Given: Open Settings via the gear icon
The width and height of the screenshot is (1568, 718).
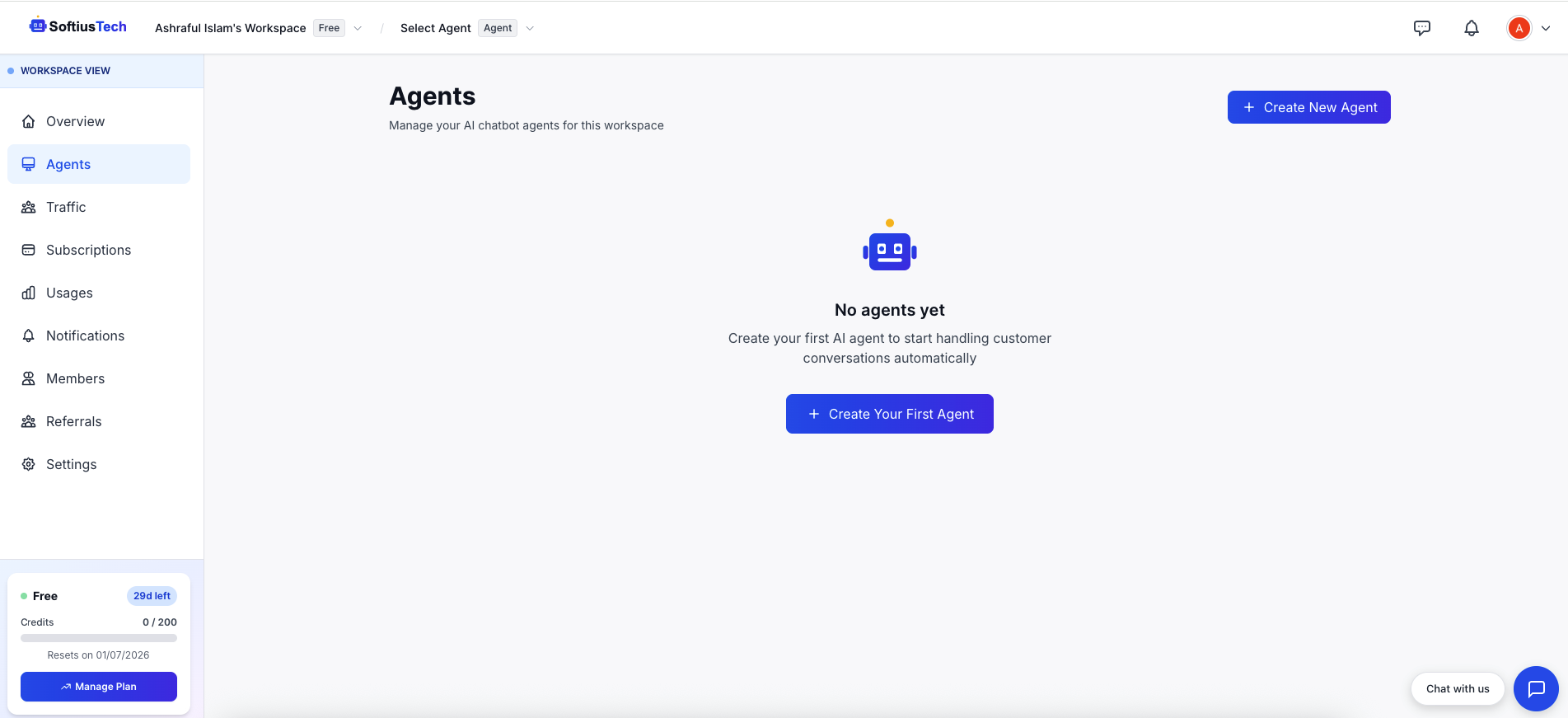Looking at the screenshot, I should (x=29, y=464).
